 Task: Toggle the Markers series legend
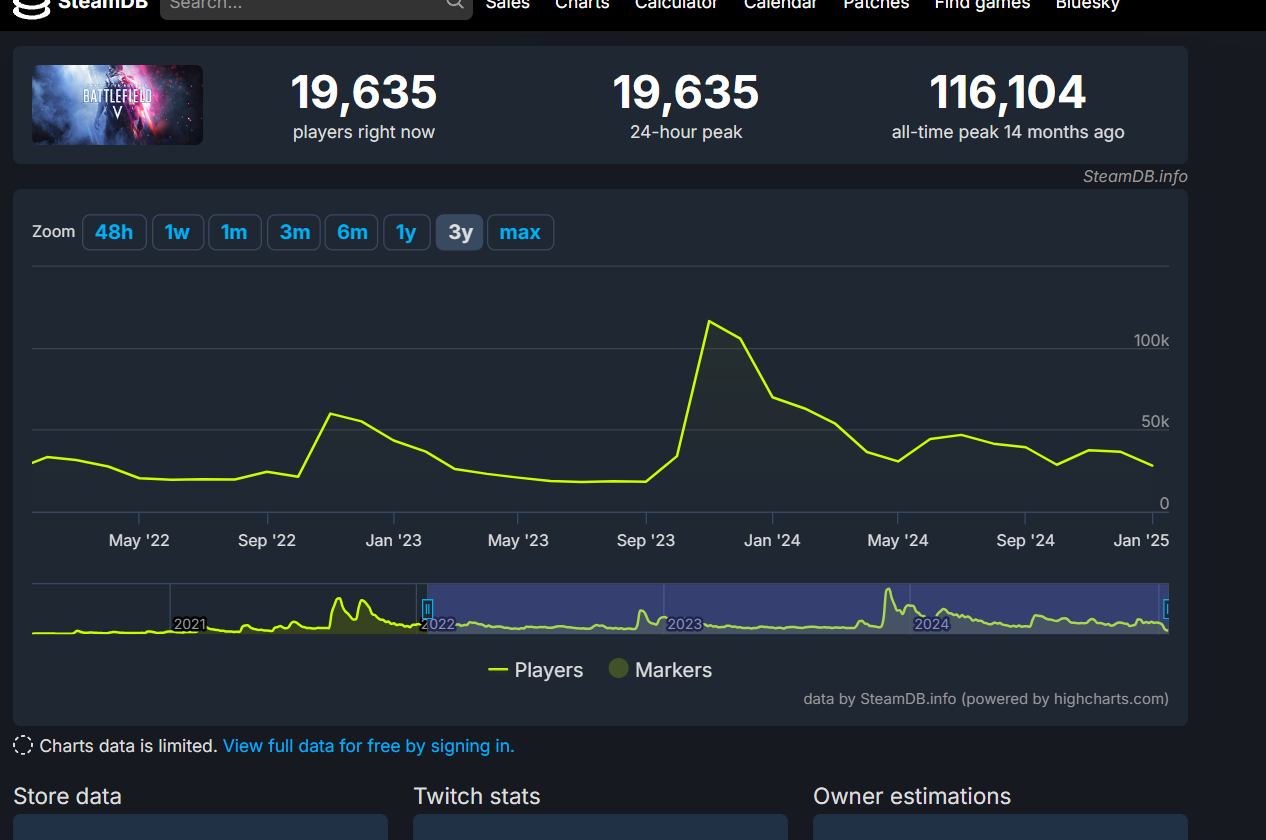click(660, 670)
